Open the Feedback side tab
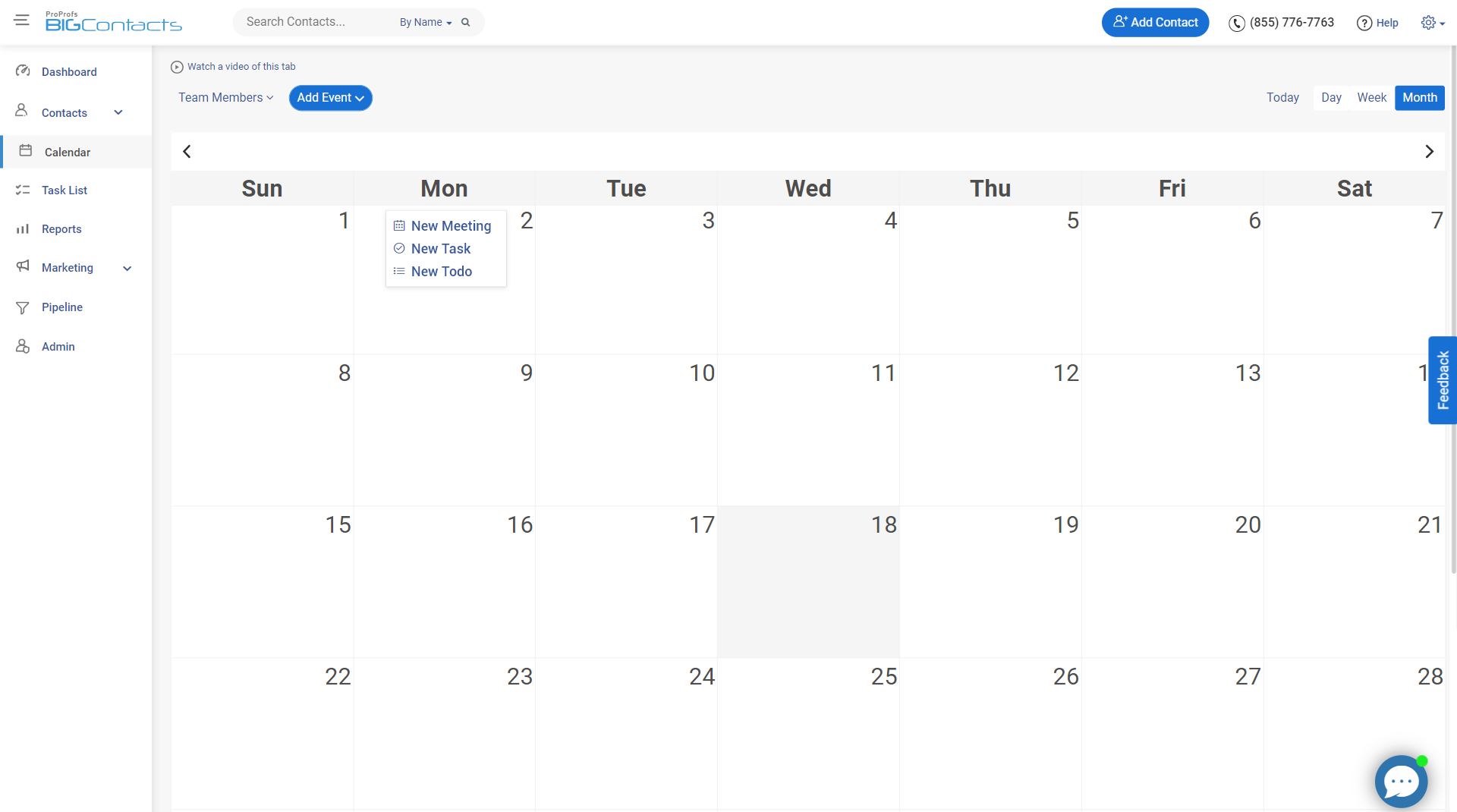Screen dimensions: 1457x812 1443,380
